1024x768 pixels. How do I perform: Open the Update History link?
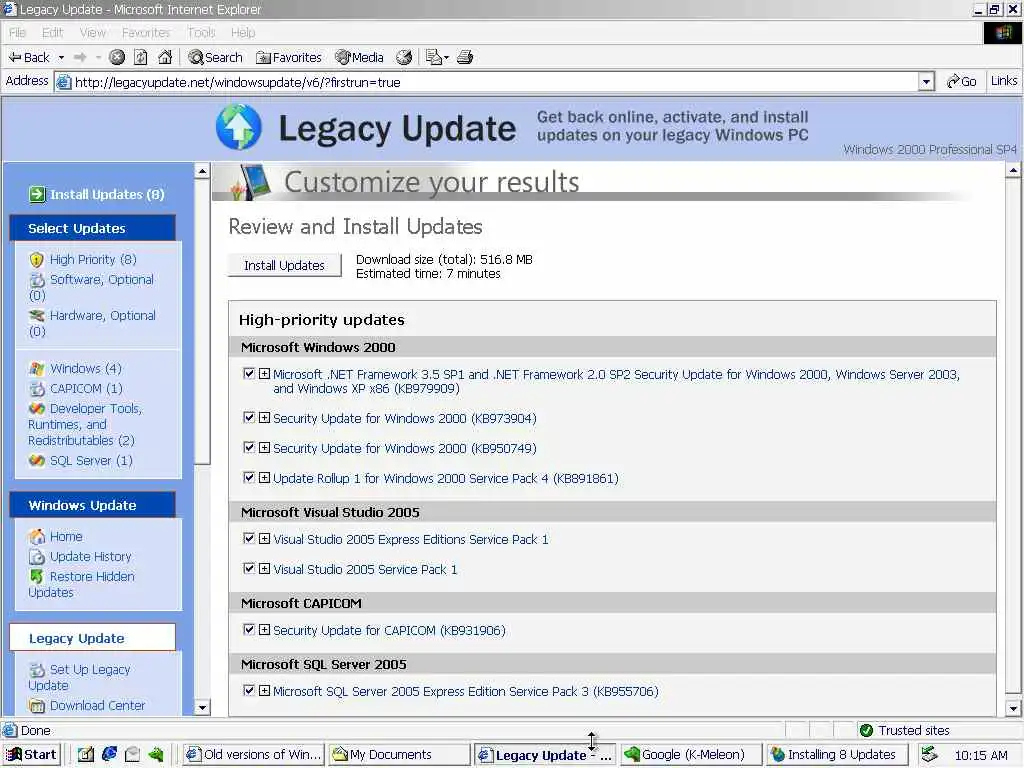click(x=91, y=557)
